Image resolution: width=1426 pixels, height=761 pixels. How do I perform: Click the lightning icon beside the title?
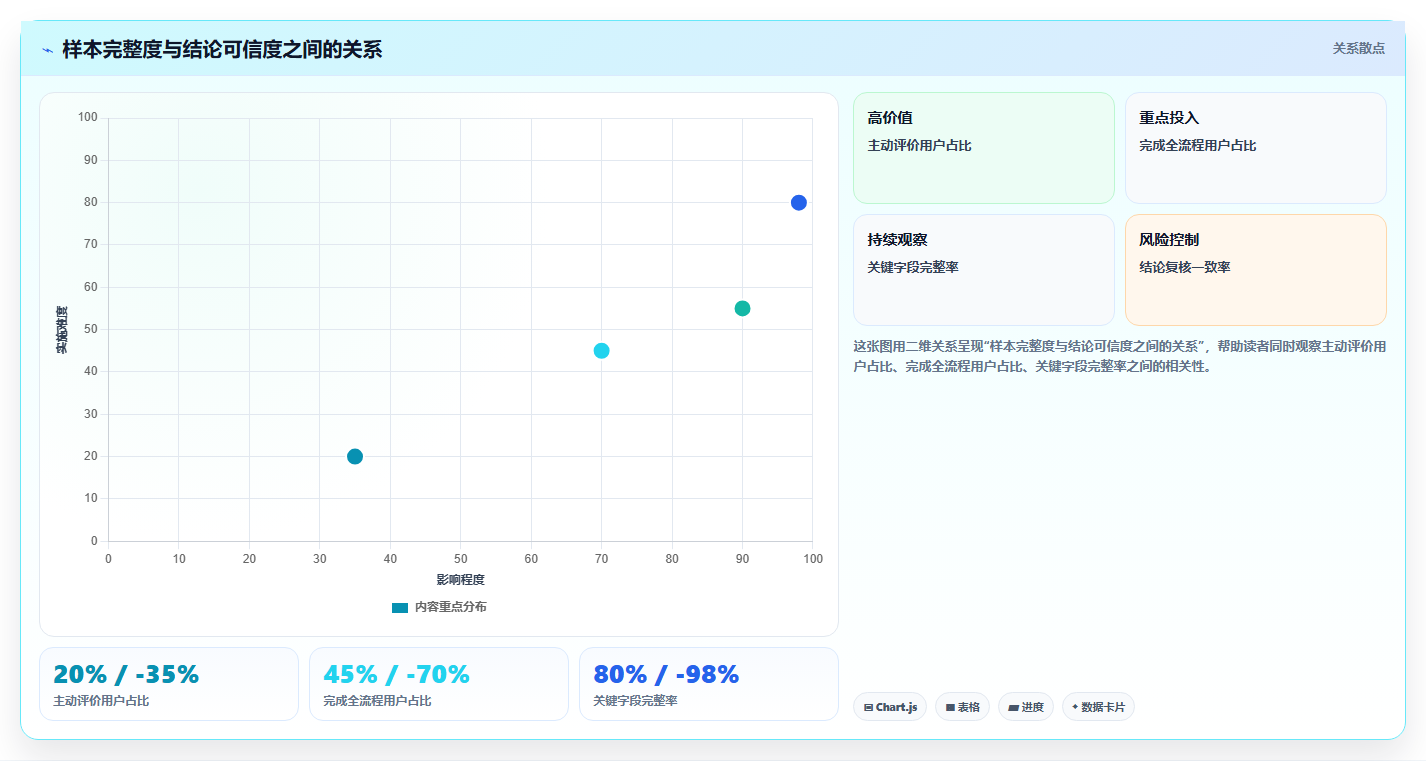(x=47, y=49)
